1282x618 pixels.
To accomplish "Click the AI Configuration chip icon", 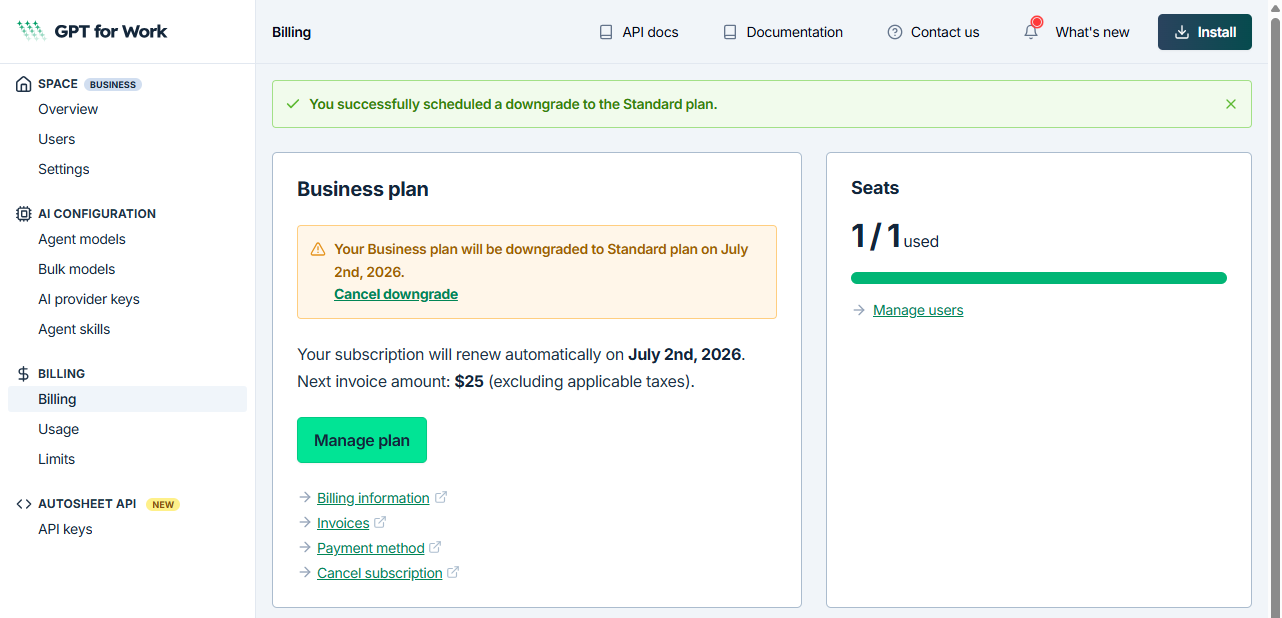I will click(23, 214).
